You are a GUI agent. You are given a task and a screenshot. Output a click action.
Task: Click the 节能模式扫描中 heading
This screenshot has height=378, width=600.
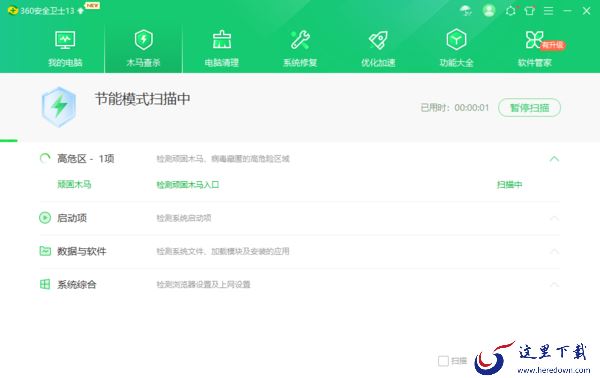click(x=142, y=99)
